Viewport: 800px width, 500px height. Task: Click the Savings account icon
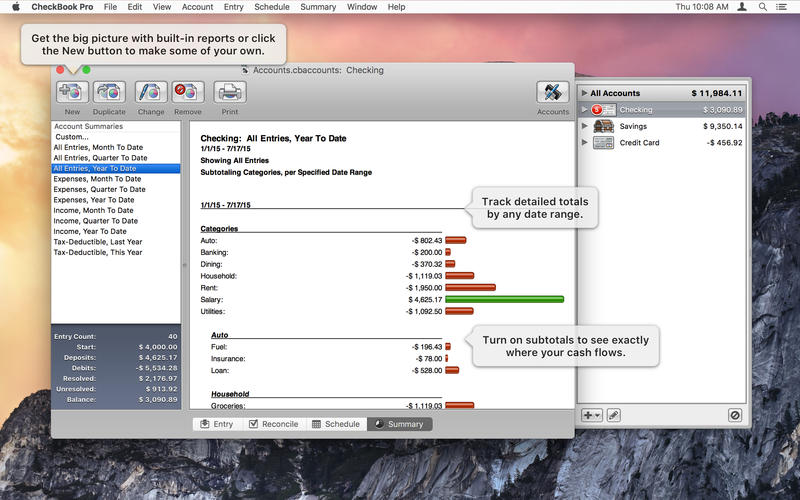tap(604, 126)
